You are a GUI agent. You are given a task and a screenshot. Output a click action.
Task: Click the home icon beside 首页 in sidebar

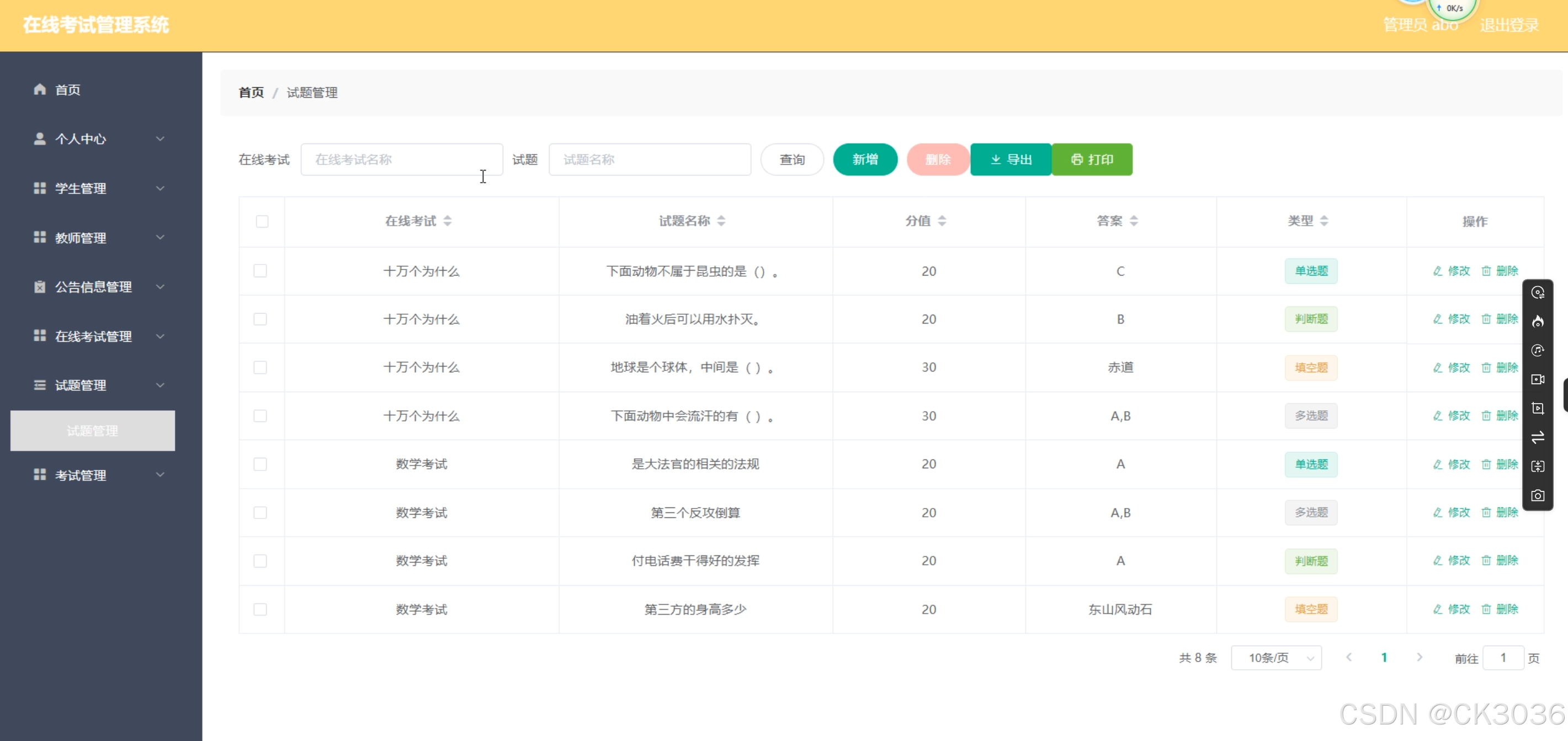pos(40,89)
